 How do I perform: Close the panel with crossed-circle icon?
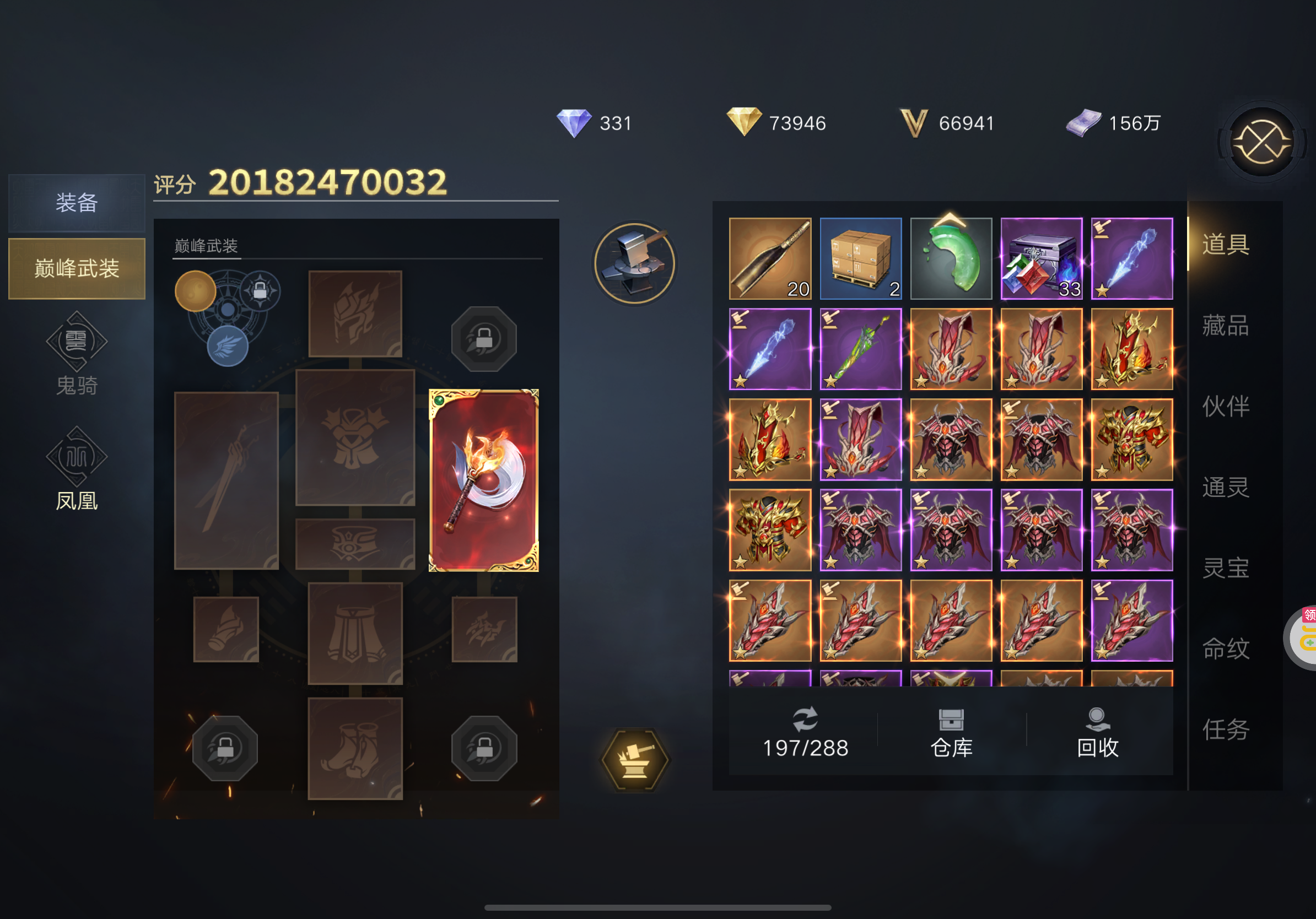pyautogui.click(x=1261, y=142)
